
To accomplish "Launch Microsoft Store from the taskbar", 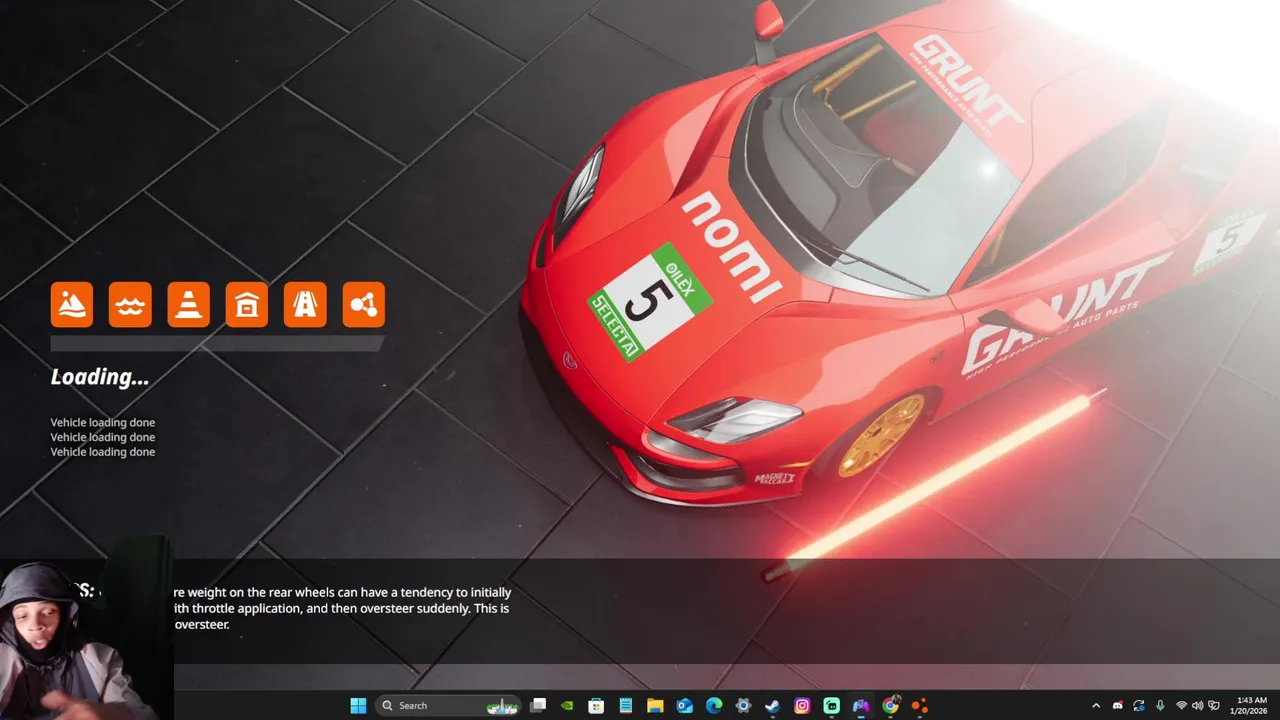I will click(596, 705).
